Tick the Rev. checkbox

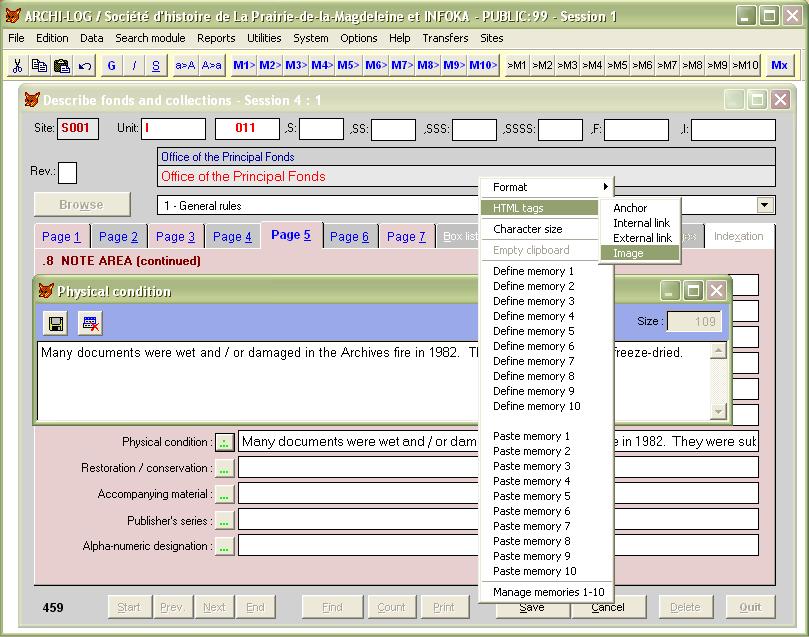(67, 173)
